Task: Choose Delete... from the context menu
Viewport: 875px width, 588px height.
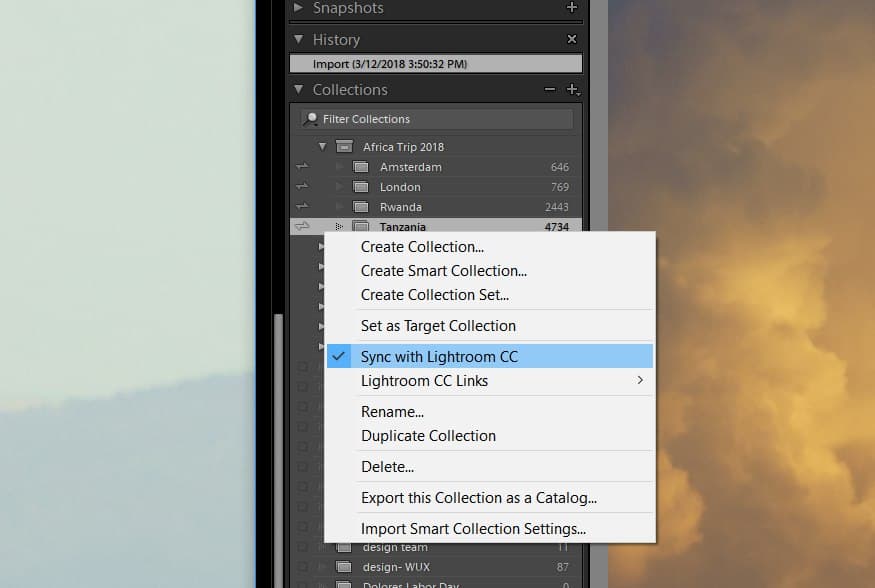Action: pos(489,466)
